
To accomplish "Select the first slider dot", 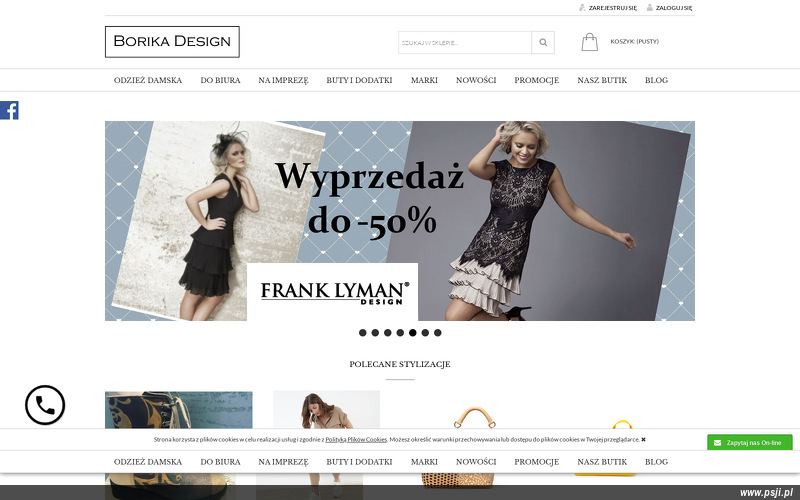I will pyautogui.click(x=363, y=333).
